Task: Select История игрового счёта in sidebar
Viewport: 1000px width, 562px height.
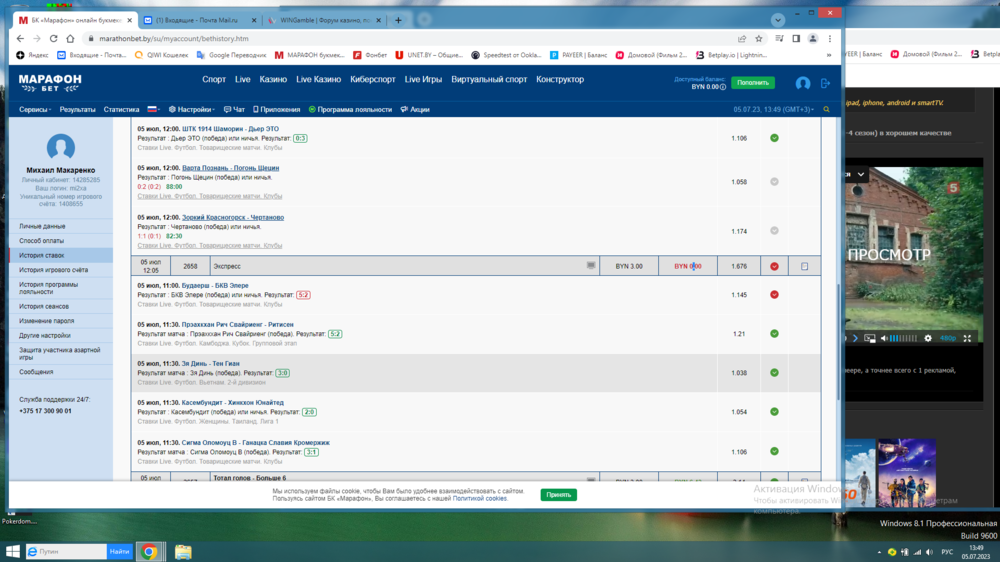Action: [x=53, y=270]
